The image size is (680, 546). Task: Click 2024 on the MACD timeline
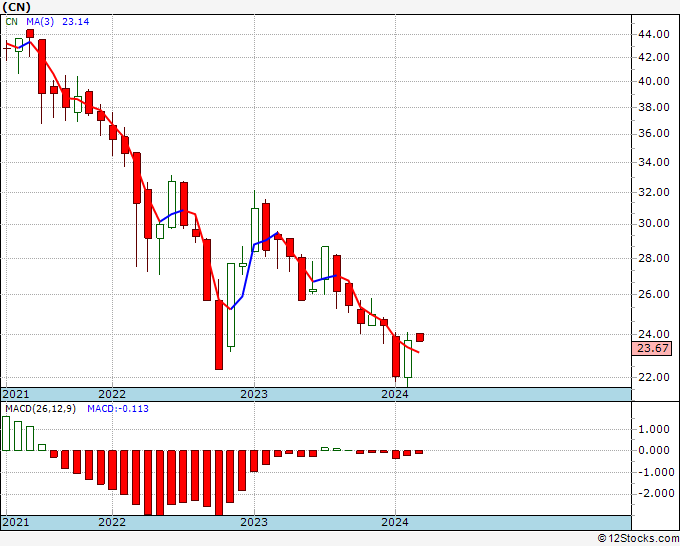click(x=395, y=522)
